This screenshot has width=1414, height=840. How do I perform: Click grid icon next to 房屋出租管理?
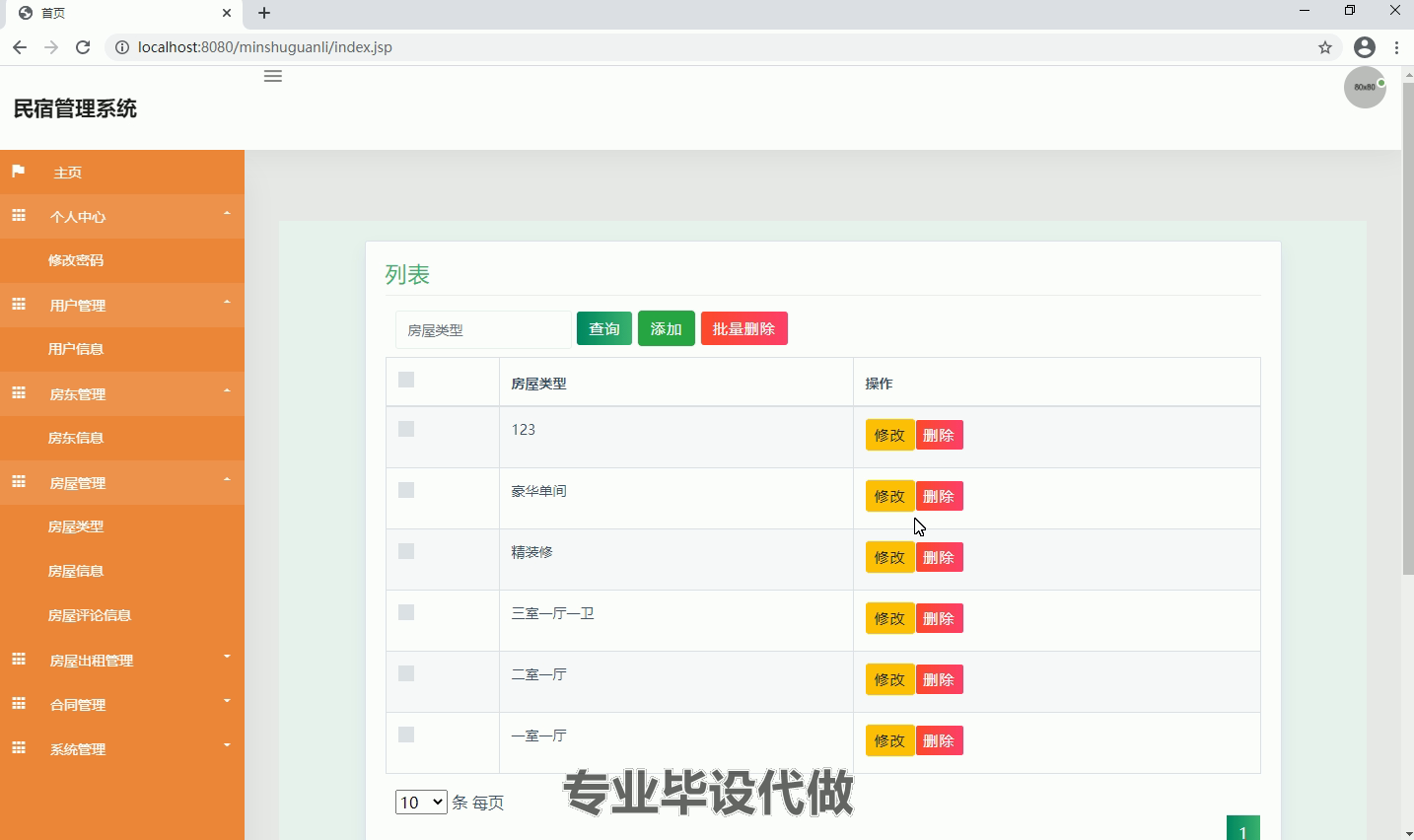(x=18, y=659)
